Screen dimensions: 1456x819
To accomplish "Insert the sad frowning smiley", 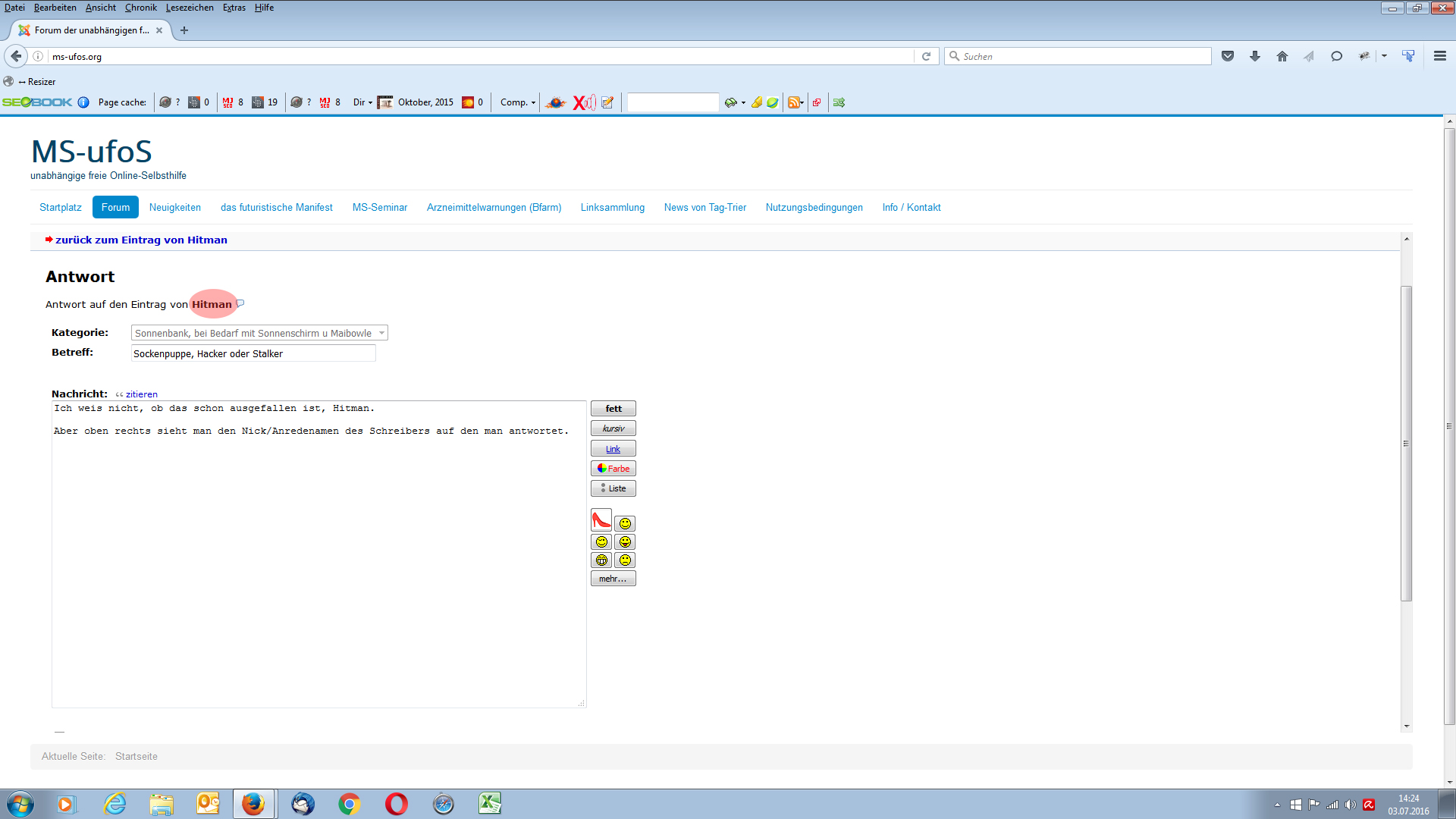I will tap(625, 560).
